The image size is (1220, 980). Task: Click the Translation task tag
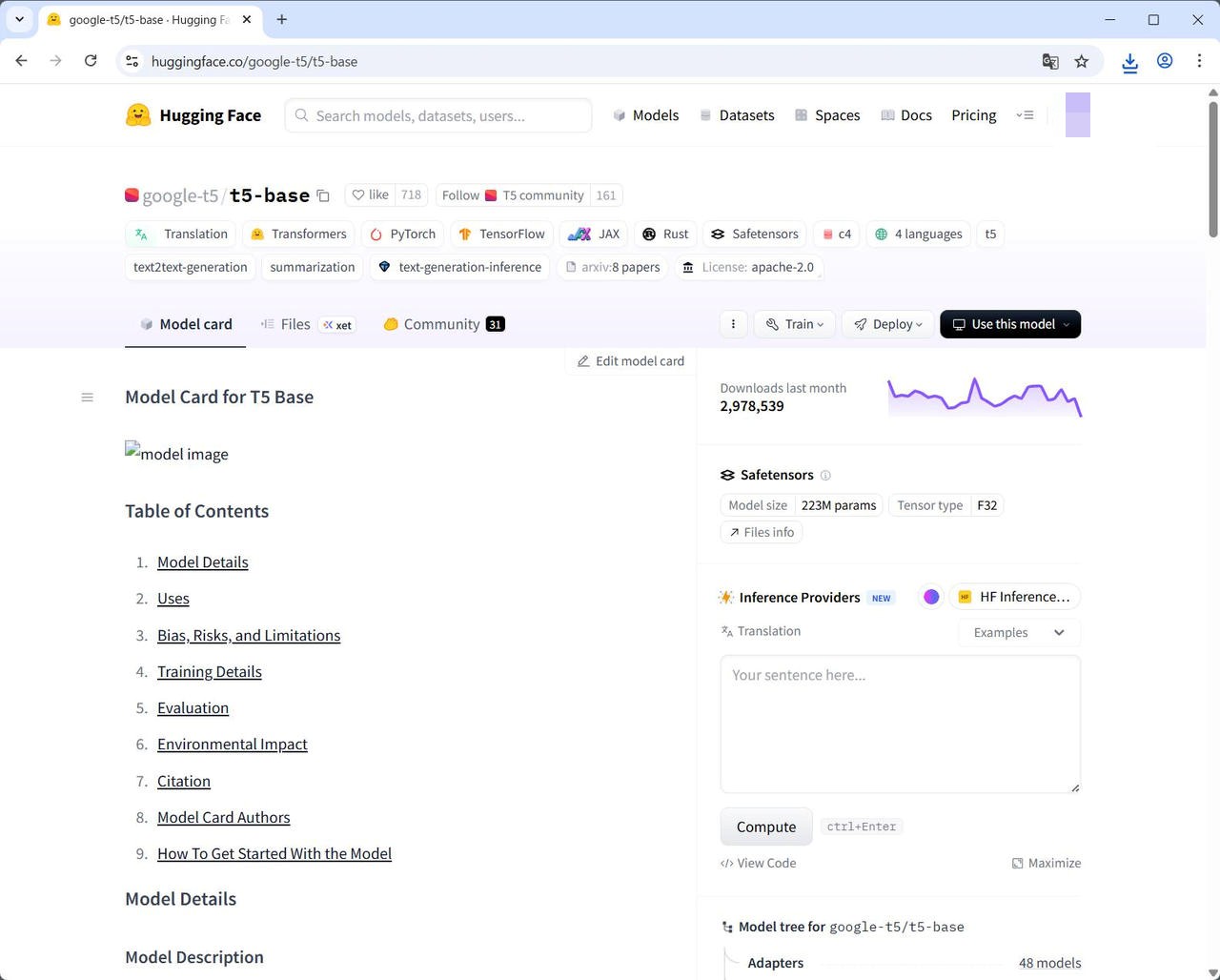pyautogui.click(x=181, y=234)
